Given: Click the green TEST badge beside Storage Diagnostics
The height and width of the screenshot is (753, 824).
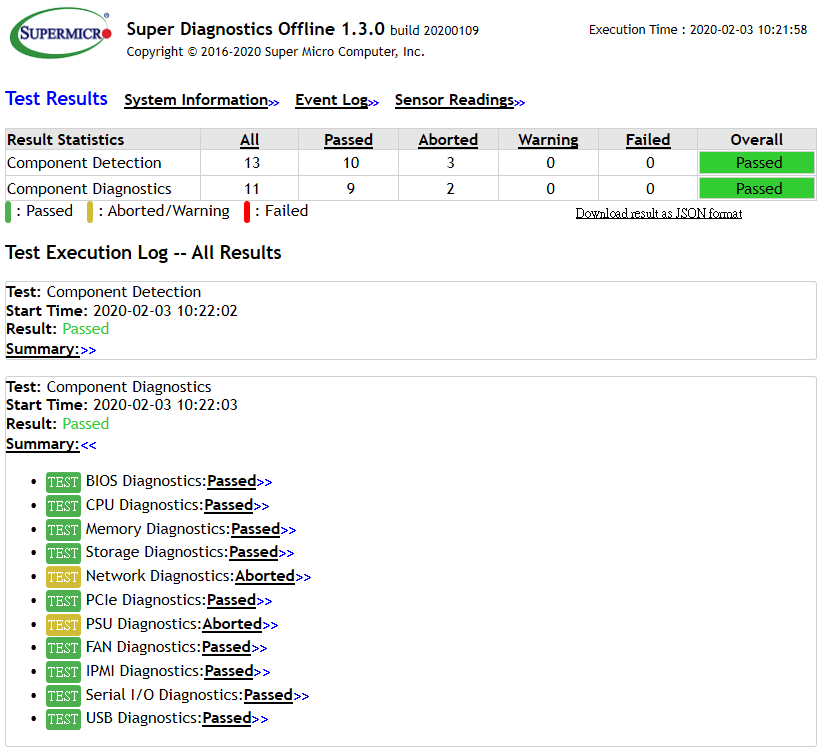Looking at the screenshot, I should point(63,553).
